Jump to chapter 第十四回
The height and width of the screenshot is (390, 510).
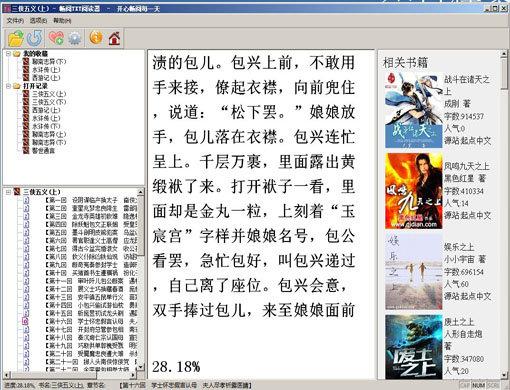pos(91,305)
